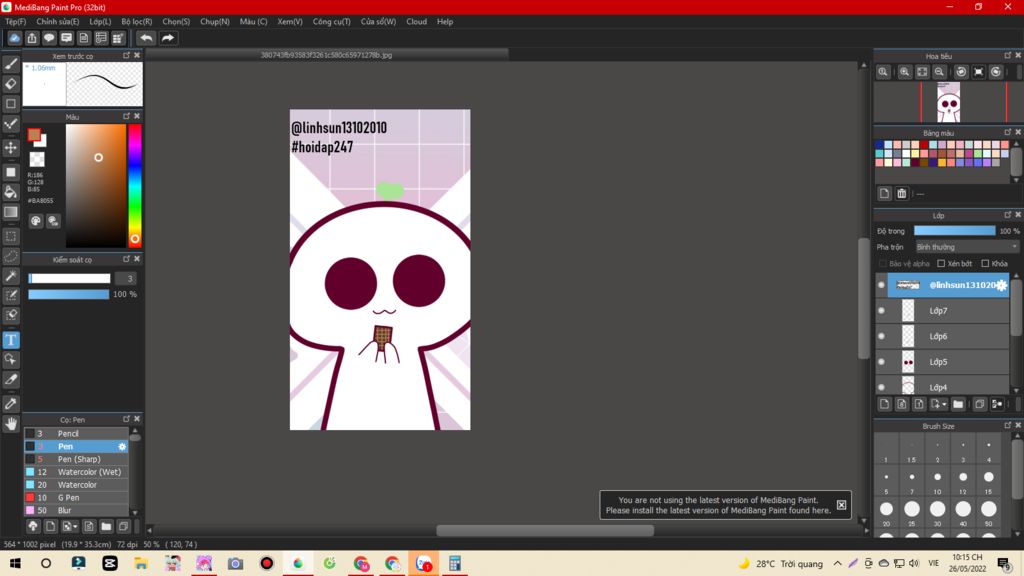Open Calculator from the taskbar
This screenshot has width=1024, height=576.
pos(455,564)
